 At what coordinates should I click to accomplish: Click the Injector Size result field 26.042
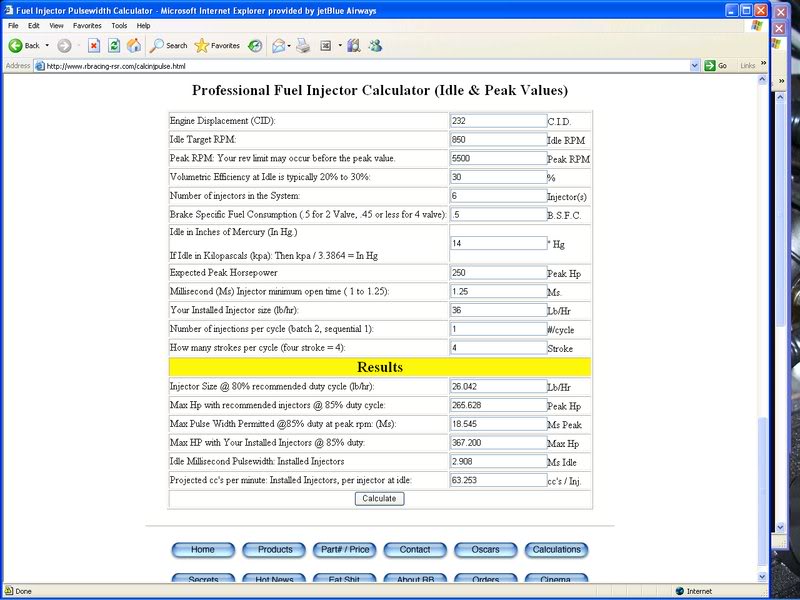click(x=498, y=387)
